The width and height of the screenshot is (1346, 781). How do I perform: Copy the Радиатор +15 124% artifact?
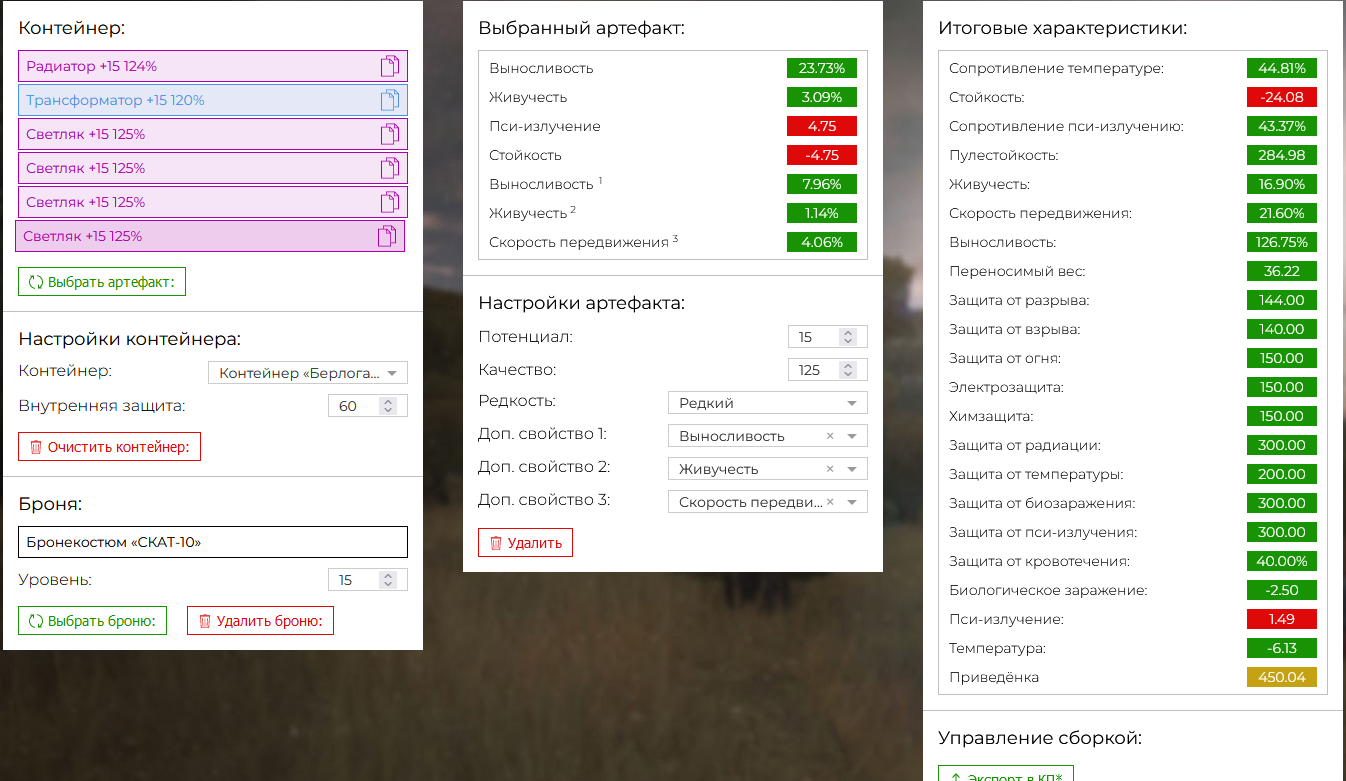coord(390,67)
